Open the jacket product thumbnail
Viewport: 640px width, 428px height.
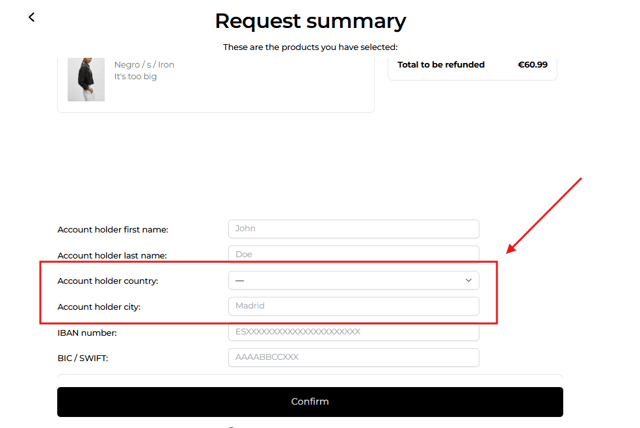86,79
